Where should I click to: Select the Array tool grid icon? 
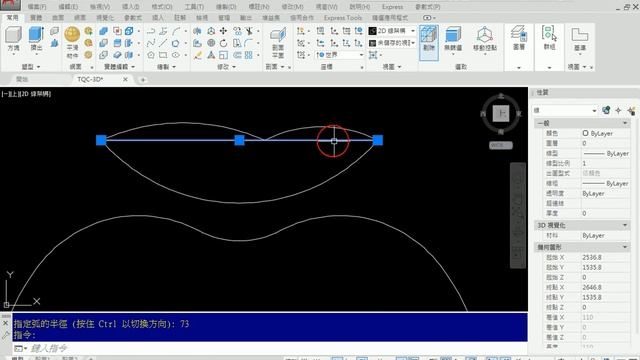pyautogui.click(x=249, y=55)
